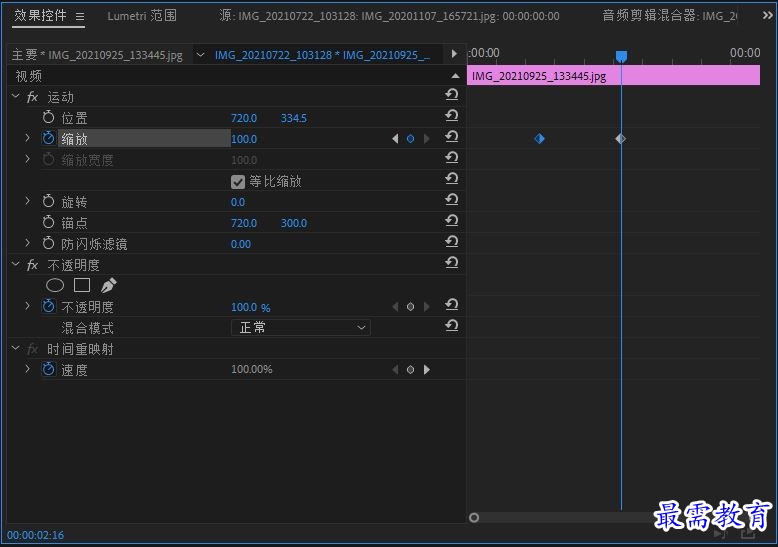
Task: Open the master clip dropdown arrow
Action: pyautogui.click(x=200, y=55)
